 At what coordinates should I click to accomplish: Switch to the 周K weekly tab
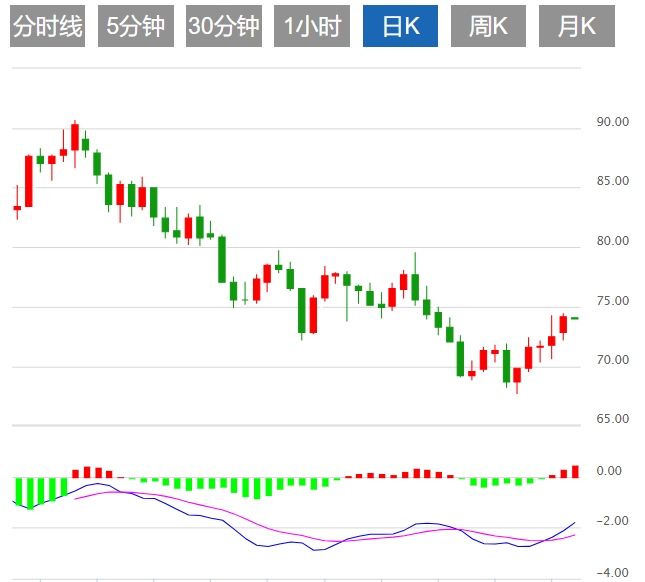click(x=488, y=26)
